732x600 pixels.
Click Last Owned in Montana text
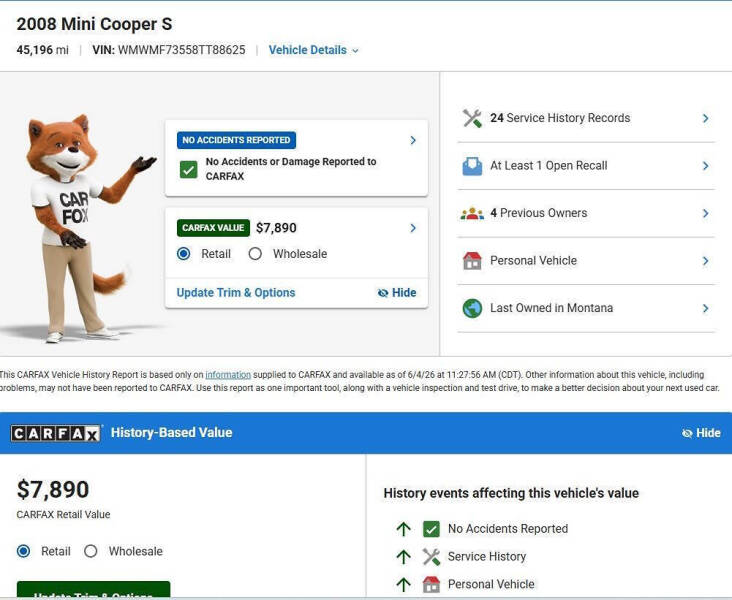(x=551, y=308)
